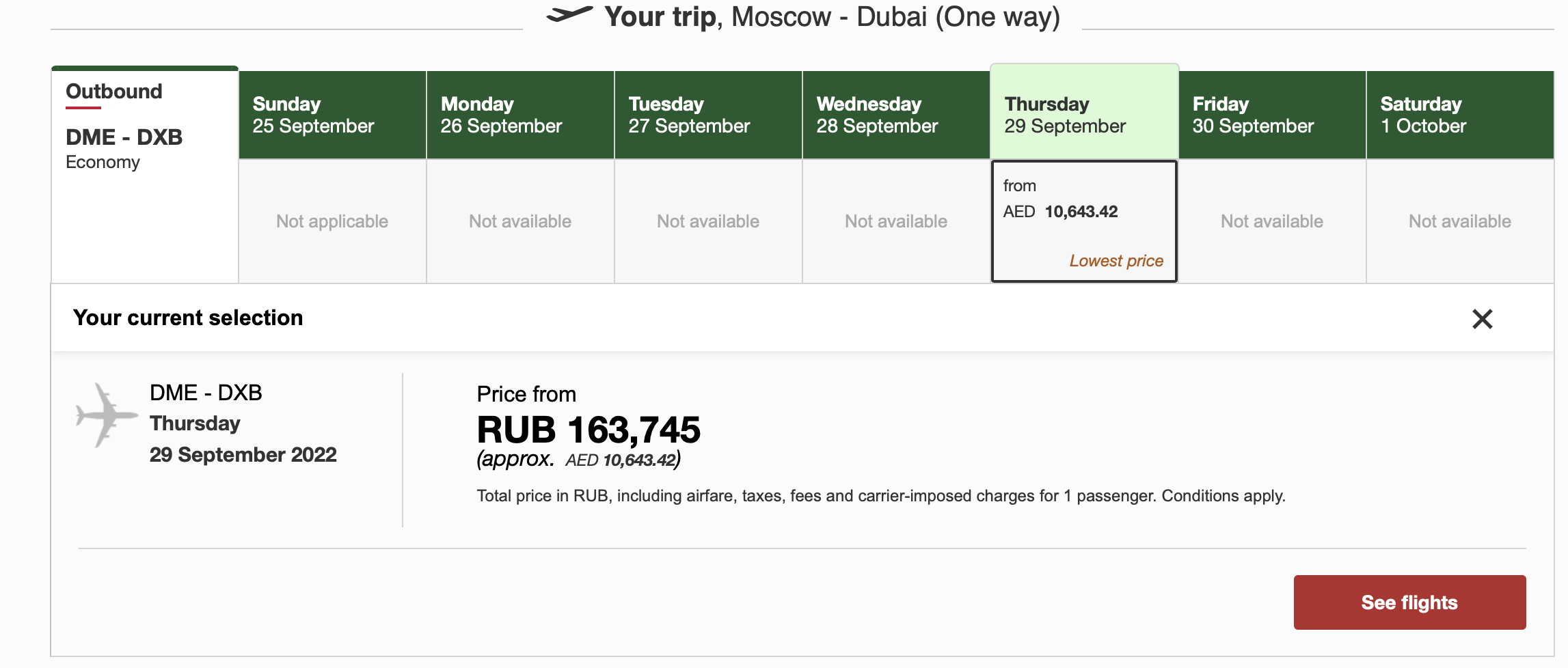Open the Outbound DME - DXB tab
The image size is (1568, 668).
[145, 174]
